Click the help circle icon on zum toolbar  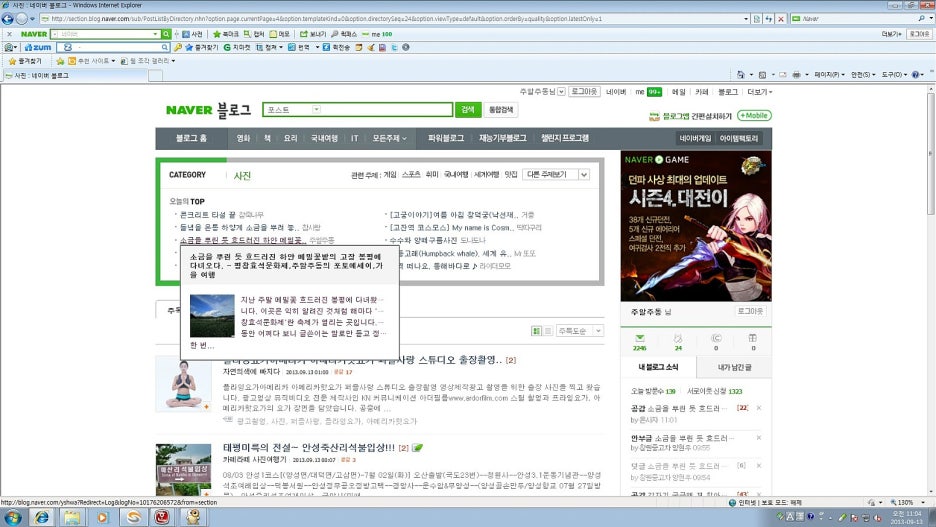(x=406, y=47)
